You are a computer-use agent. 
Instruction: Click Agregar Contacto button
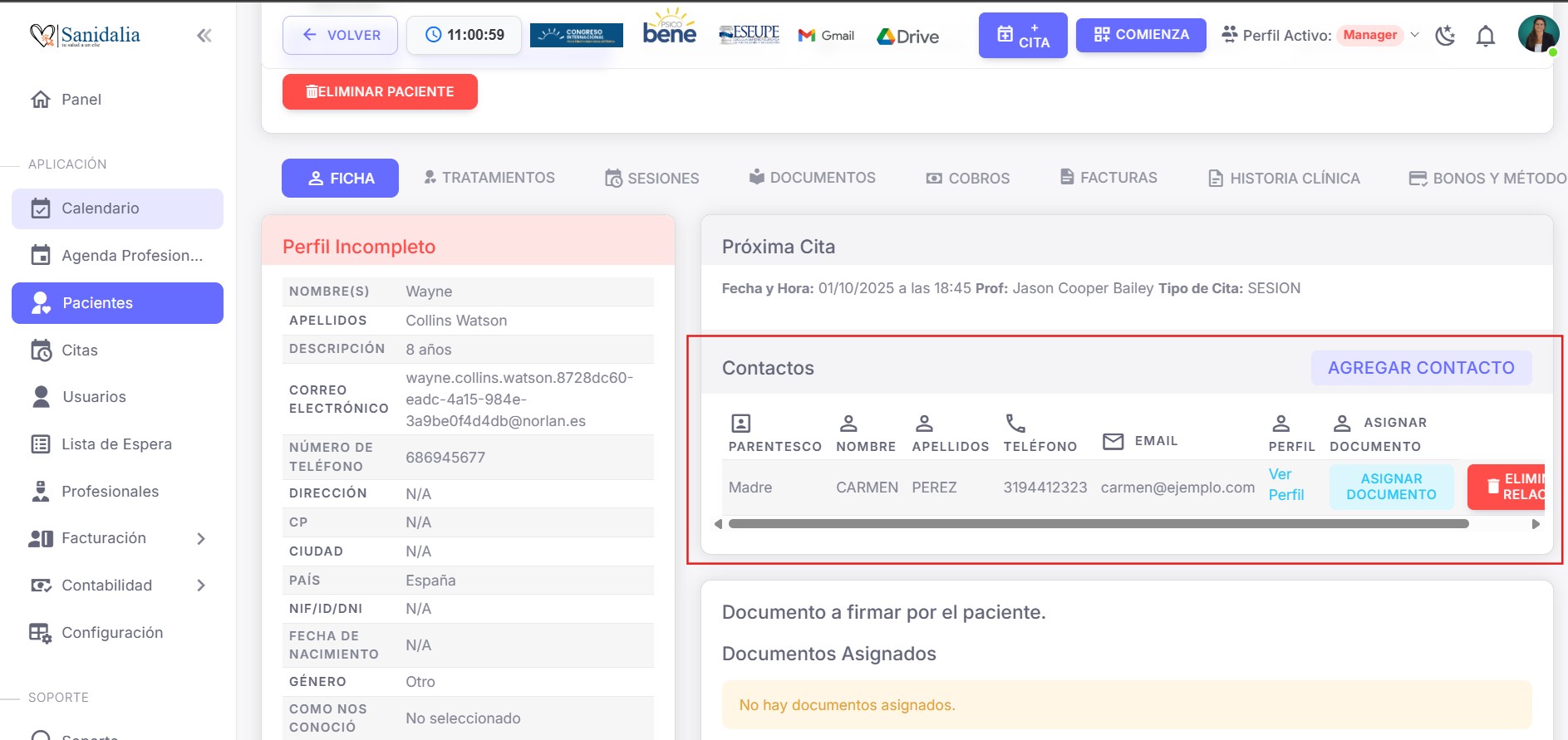(1420, 368)
